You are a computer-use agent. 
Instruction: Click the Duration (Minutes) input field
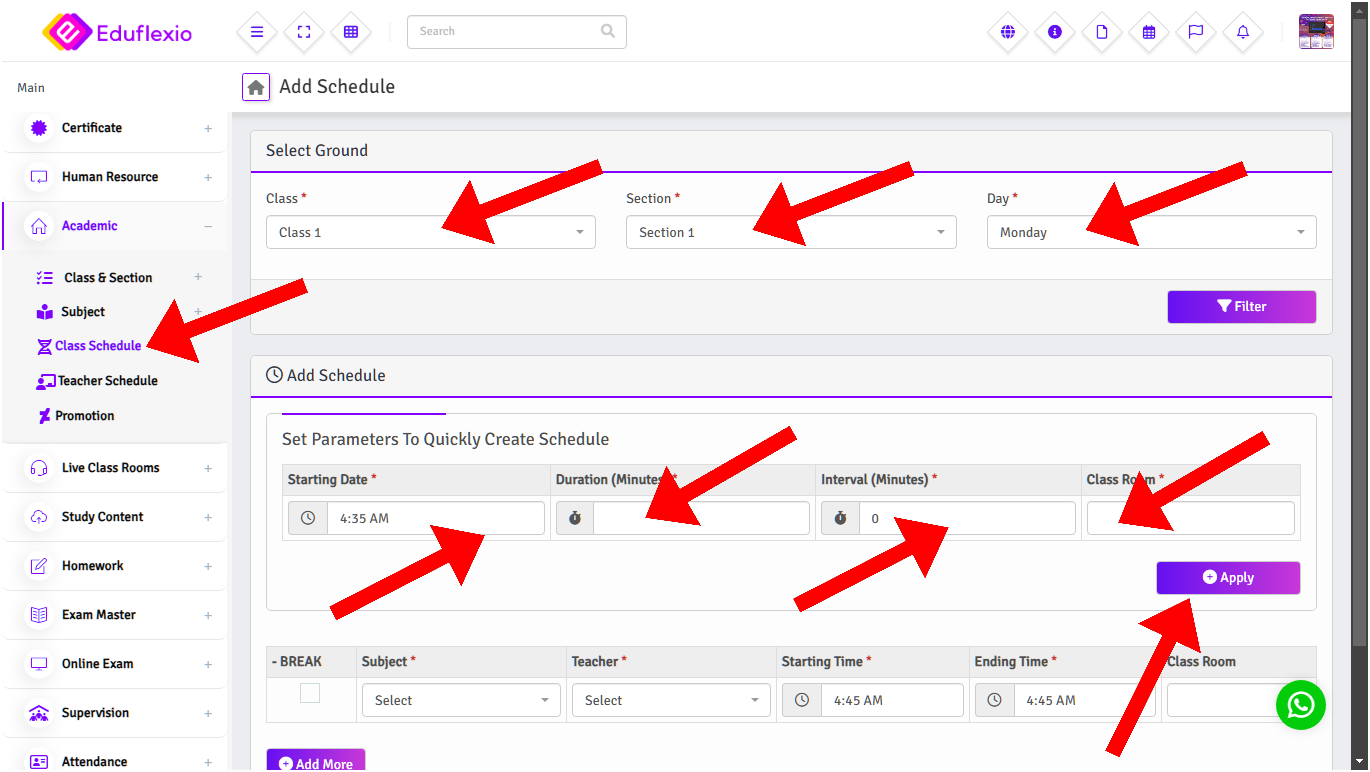(700, 518)
